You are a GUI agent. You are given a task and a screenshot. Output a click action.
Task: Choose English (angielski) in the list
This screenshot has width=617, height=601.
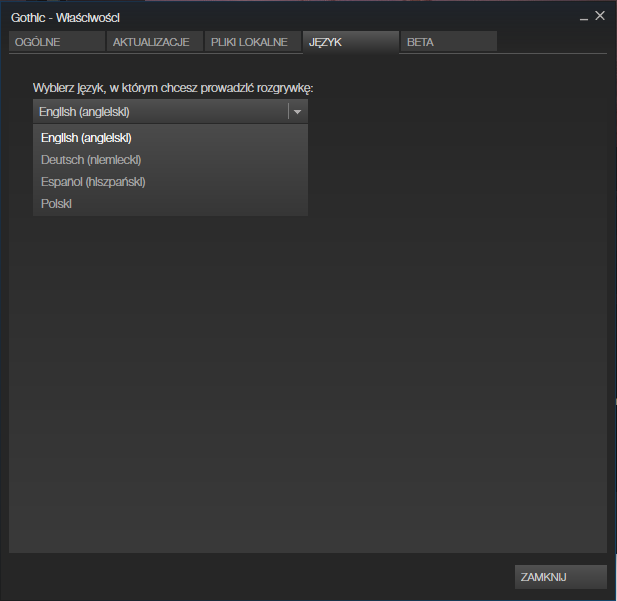coord(170,138)
